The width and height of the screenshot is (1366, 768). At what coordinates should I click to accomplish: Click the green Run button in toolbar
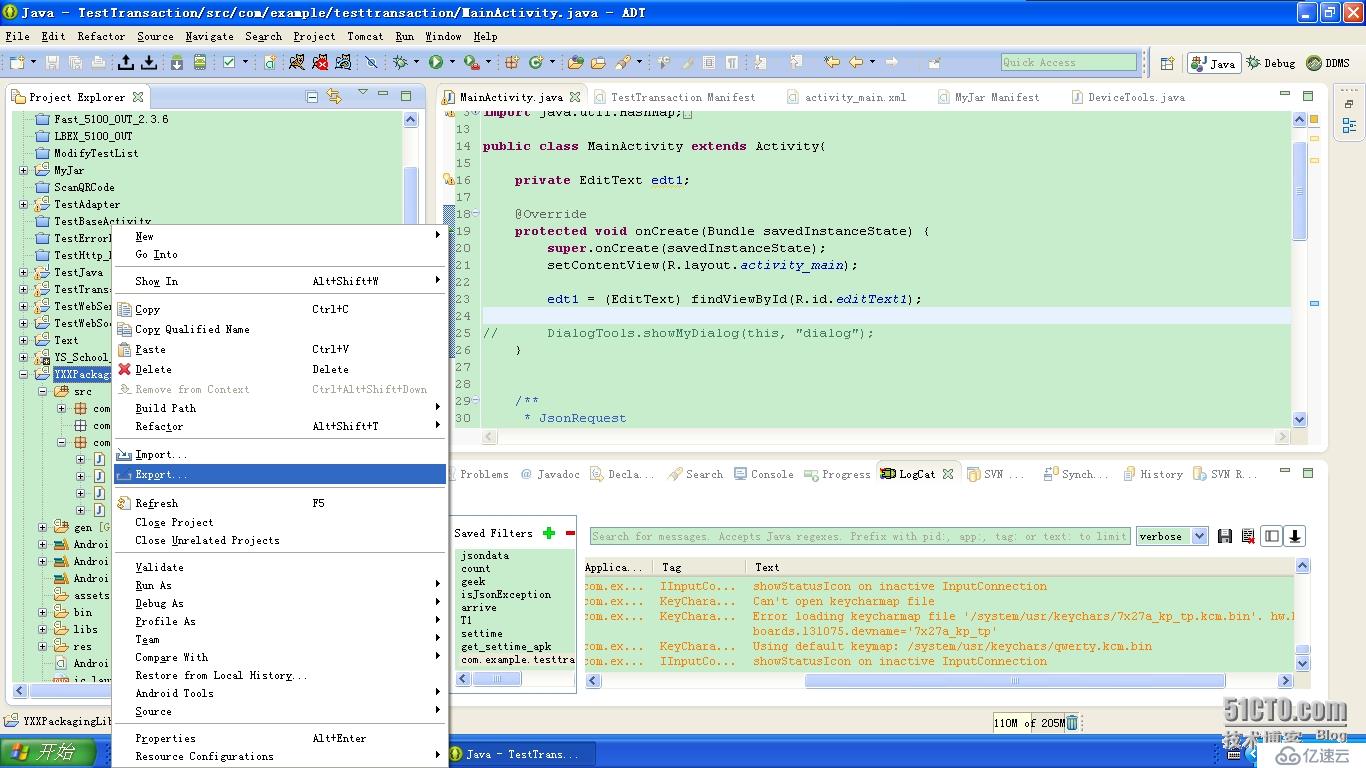[x=436, y=62]
